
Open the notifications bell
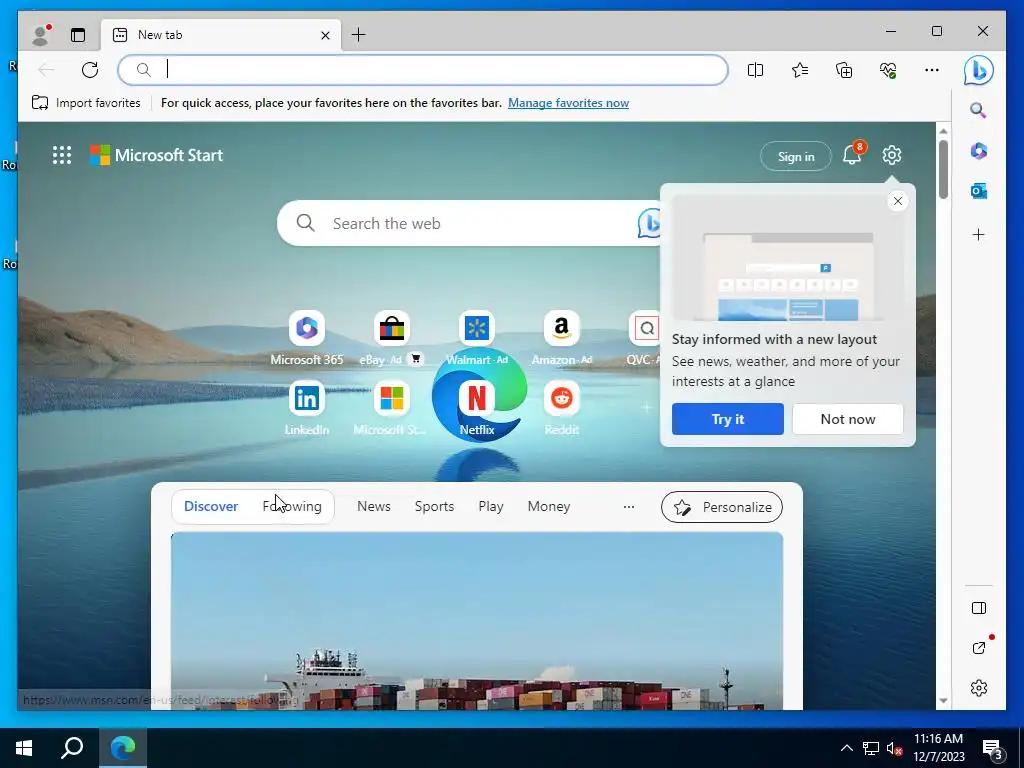852,155
